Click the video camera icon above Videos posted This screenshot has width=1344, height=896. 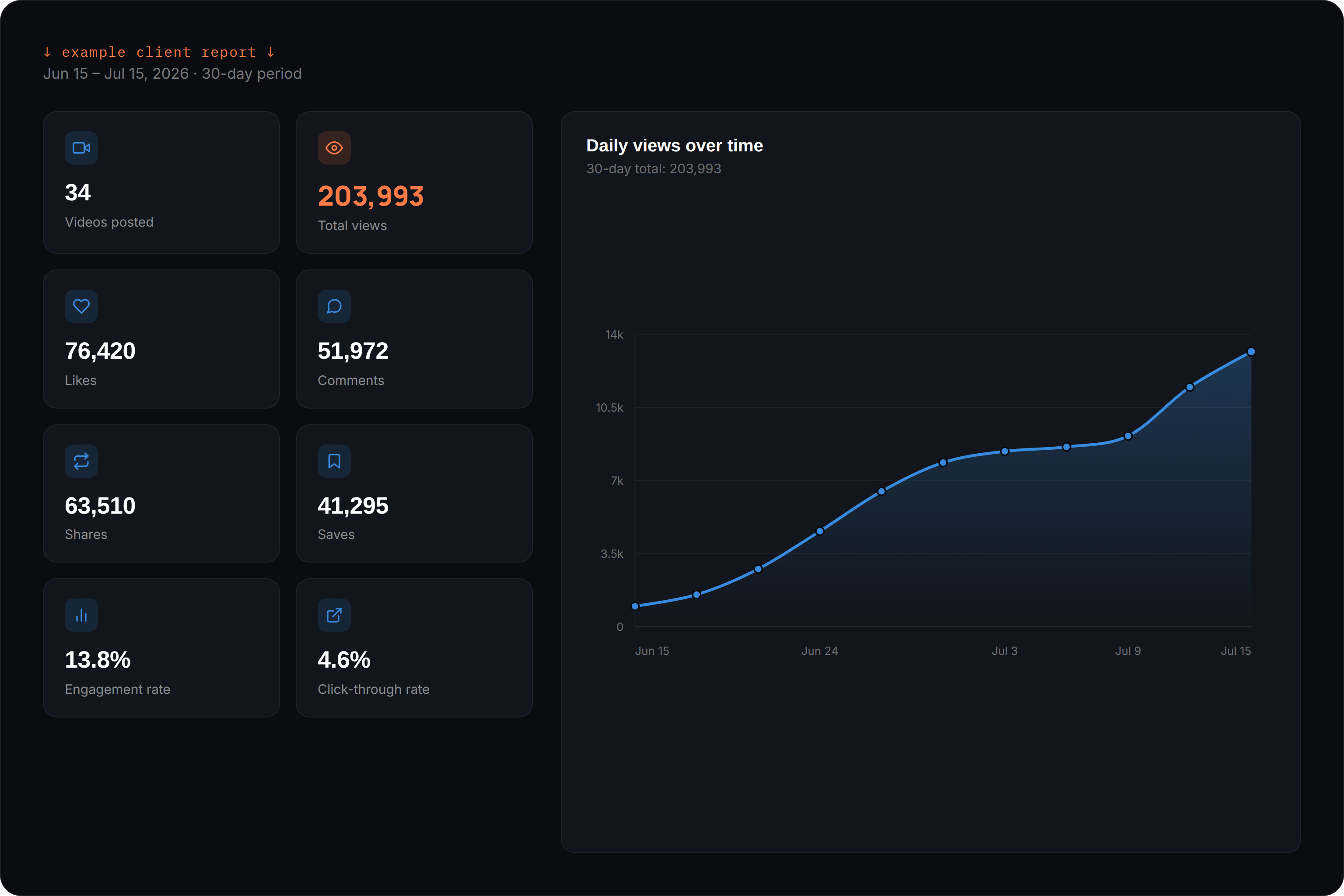[81, 148]
